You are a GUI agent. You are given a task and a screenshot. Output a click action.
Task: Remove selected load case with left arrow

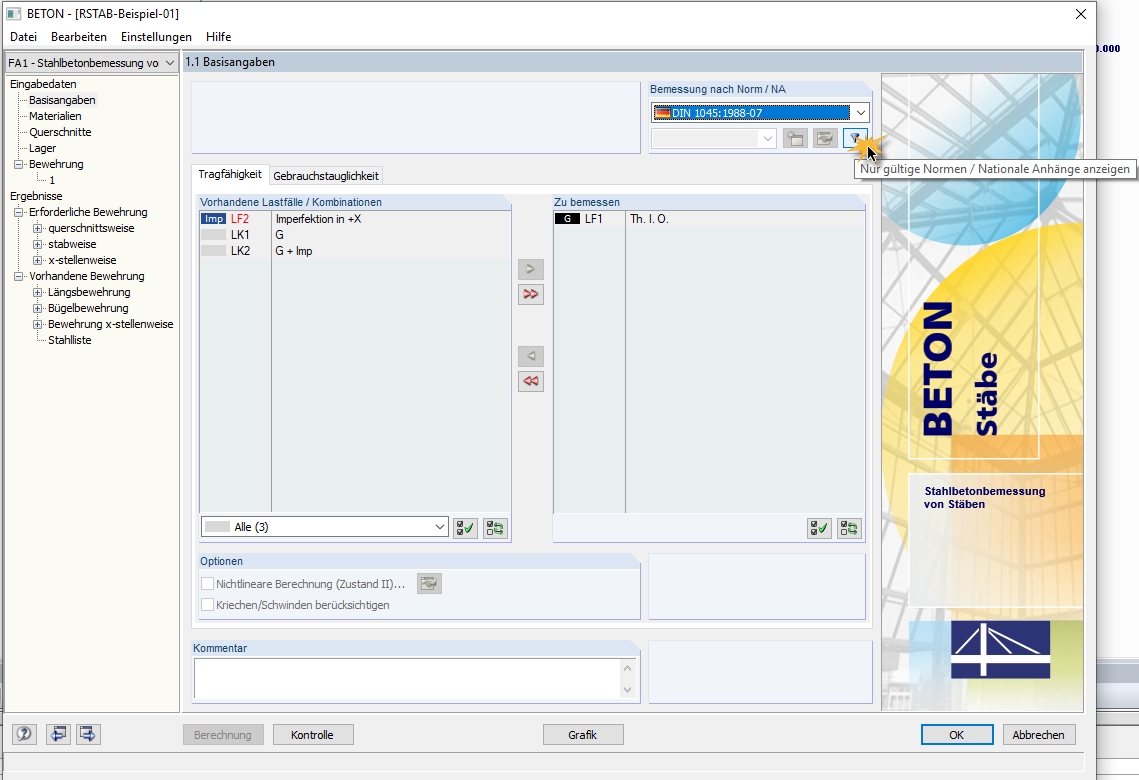click(x=531, y=356)
